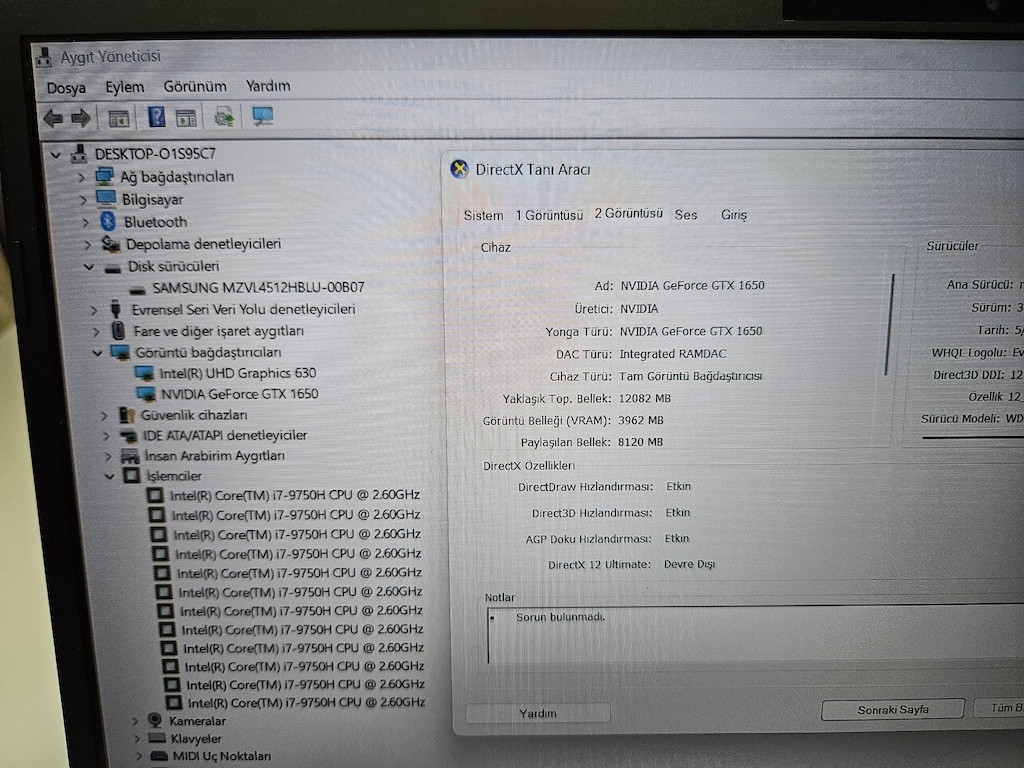Click the VRAM value "3962 MB"

[641, 420]
